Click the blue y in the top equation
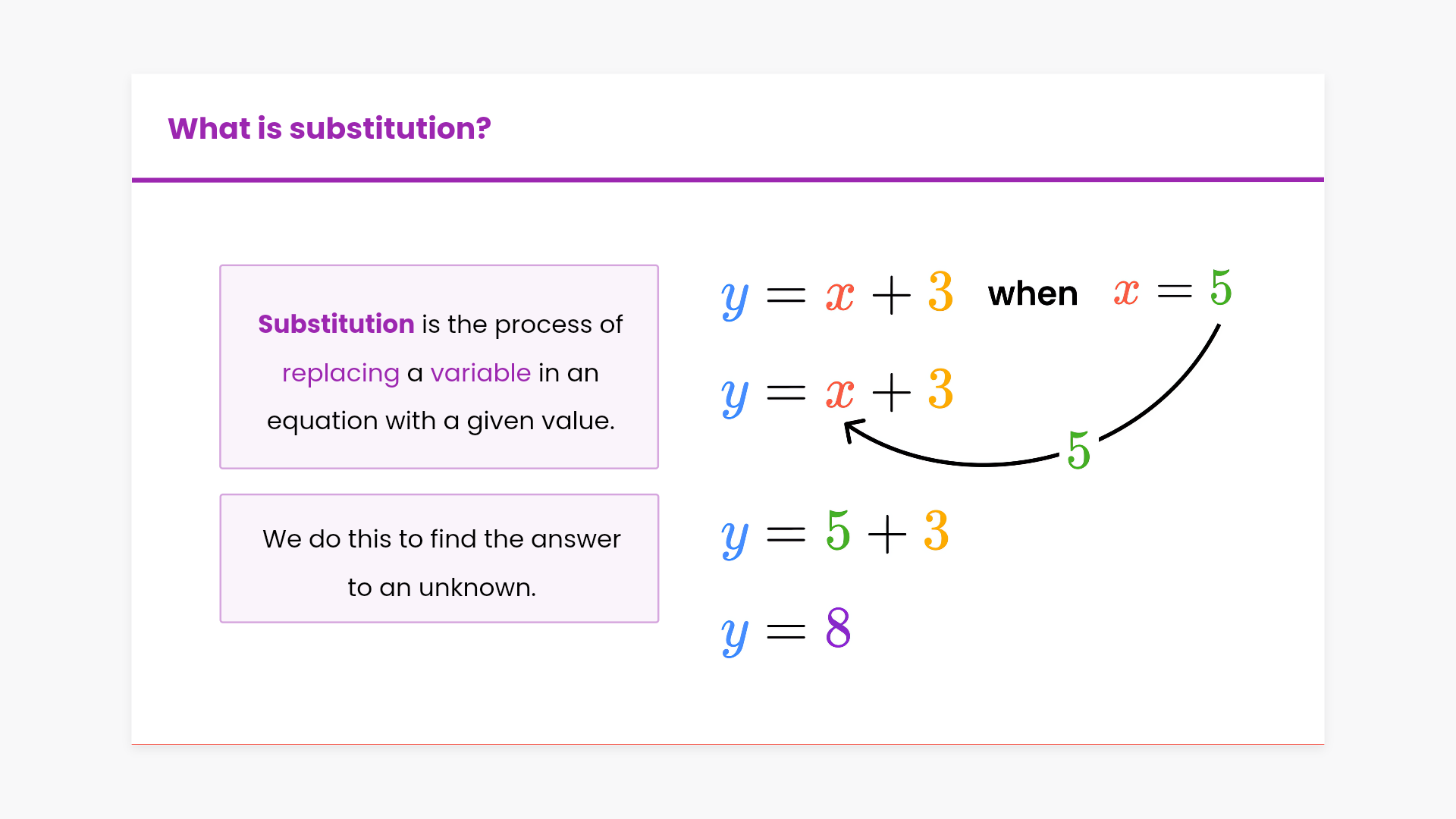Viewport: 1456px width, 819px height. pyautogui.click(x=734, y=298)
